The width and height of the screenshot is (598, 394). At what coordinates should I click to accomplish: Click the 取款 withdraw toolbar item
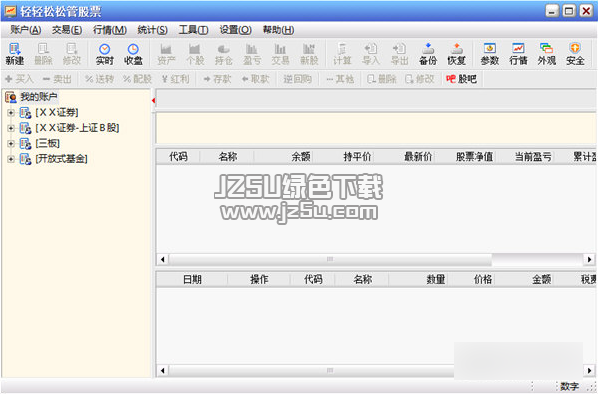(256, 79)
